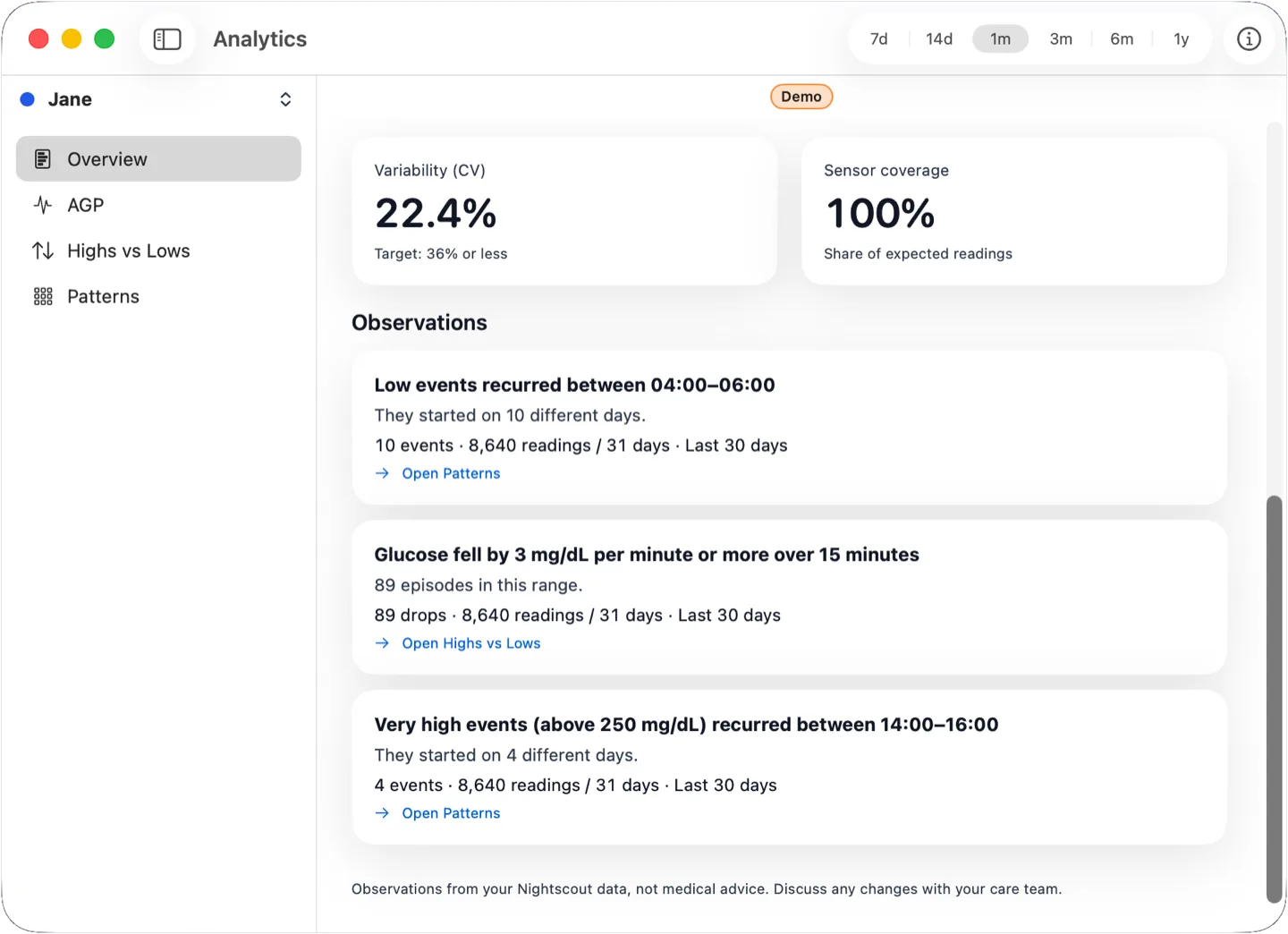Viewport: 1288px width, 934px height.
Task: Switch to the 1y time range
Action: (x=1182, y=39)
